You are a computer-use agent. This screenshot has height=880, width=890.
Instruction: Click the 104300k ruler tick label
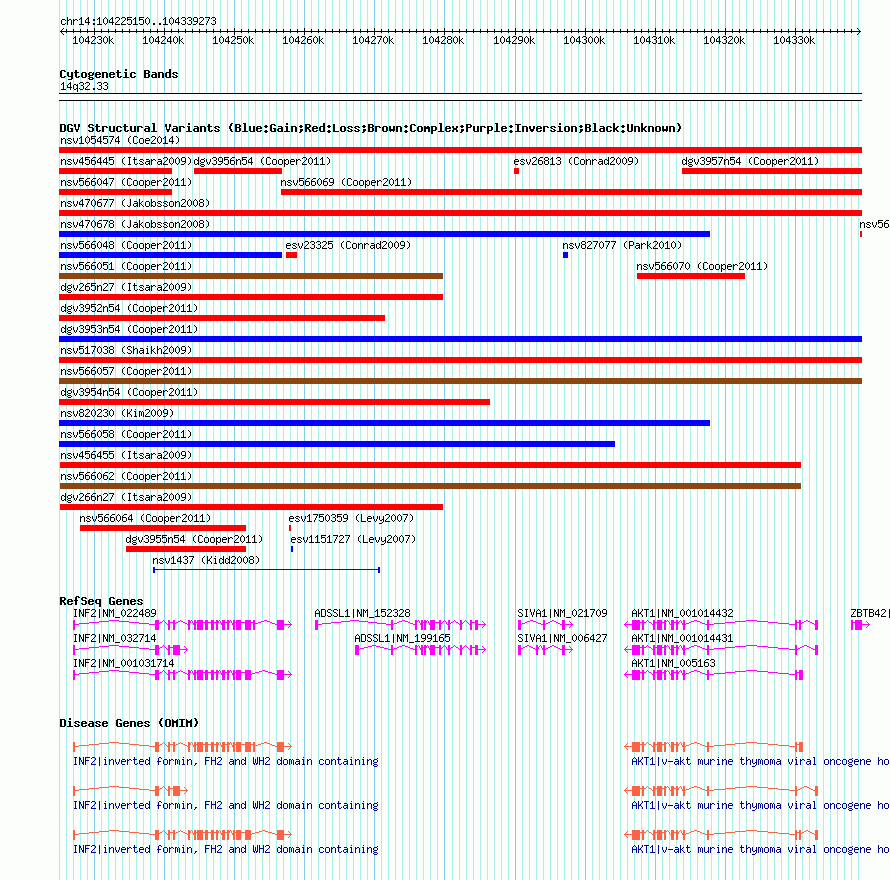(584, 40)
